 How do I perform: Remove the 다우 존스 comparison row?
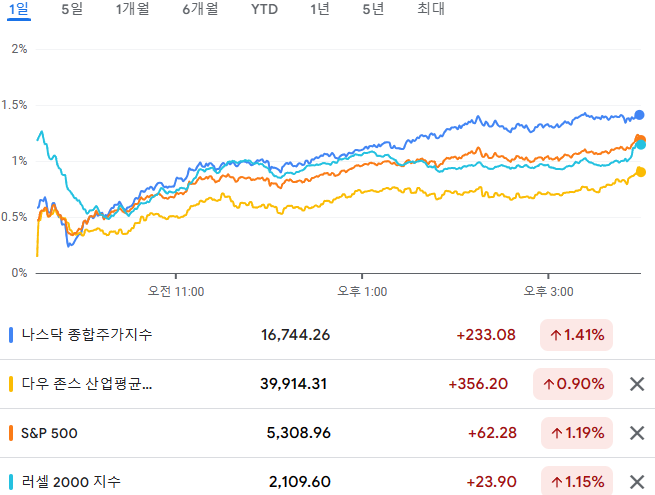pos(637,384)
